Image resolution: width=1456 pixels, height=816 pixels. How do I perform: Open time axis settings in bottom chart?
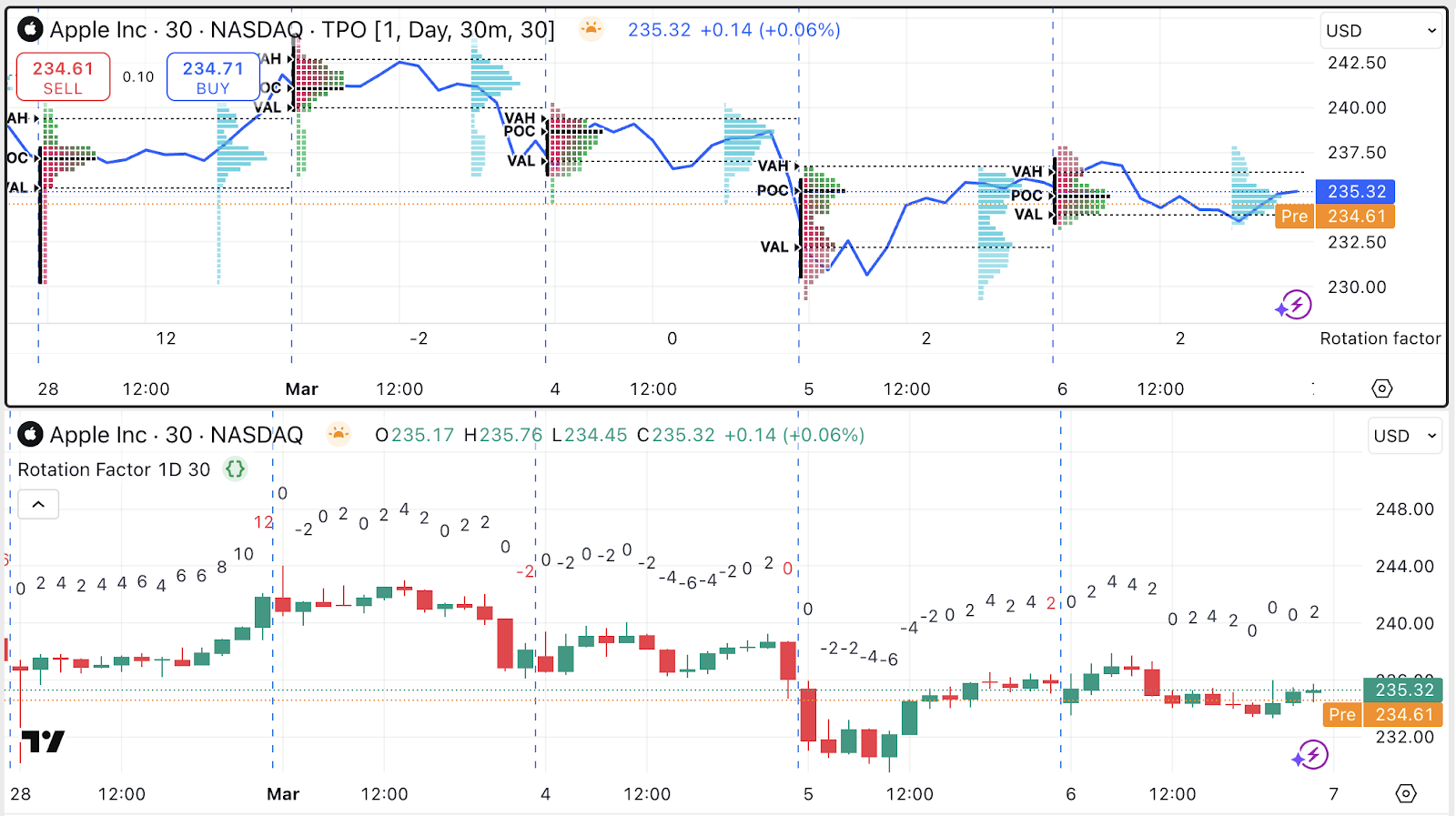(x=1406, y=794)
